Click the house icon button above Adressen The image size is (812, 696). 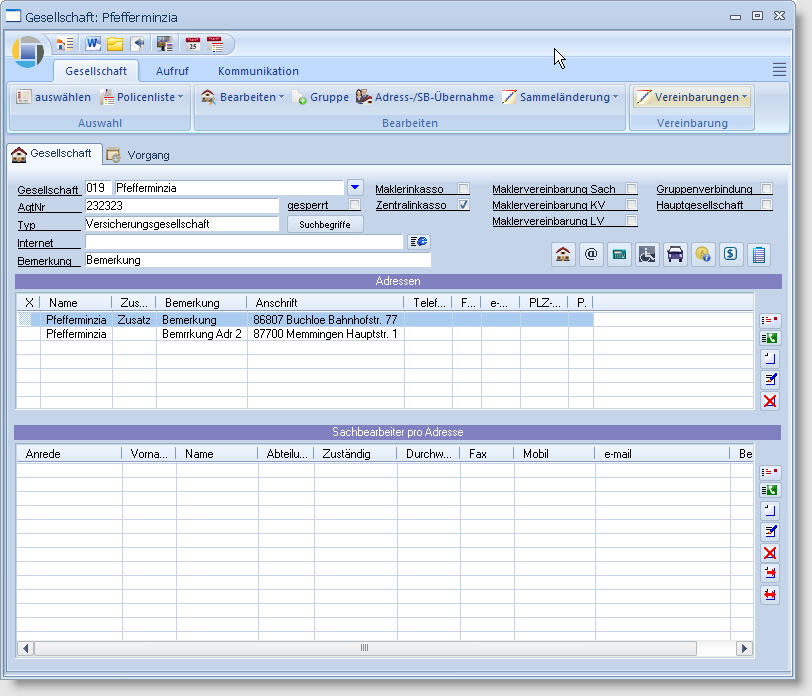click(563, 254)
